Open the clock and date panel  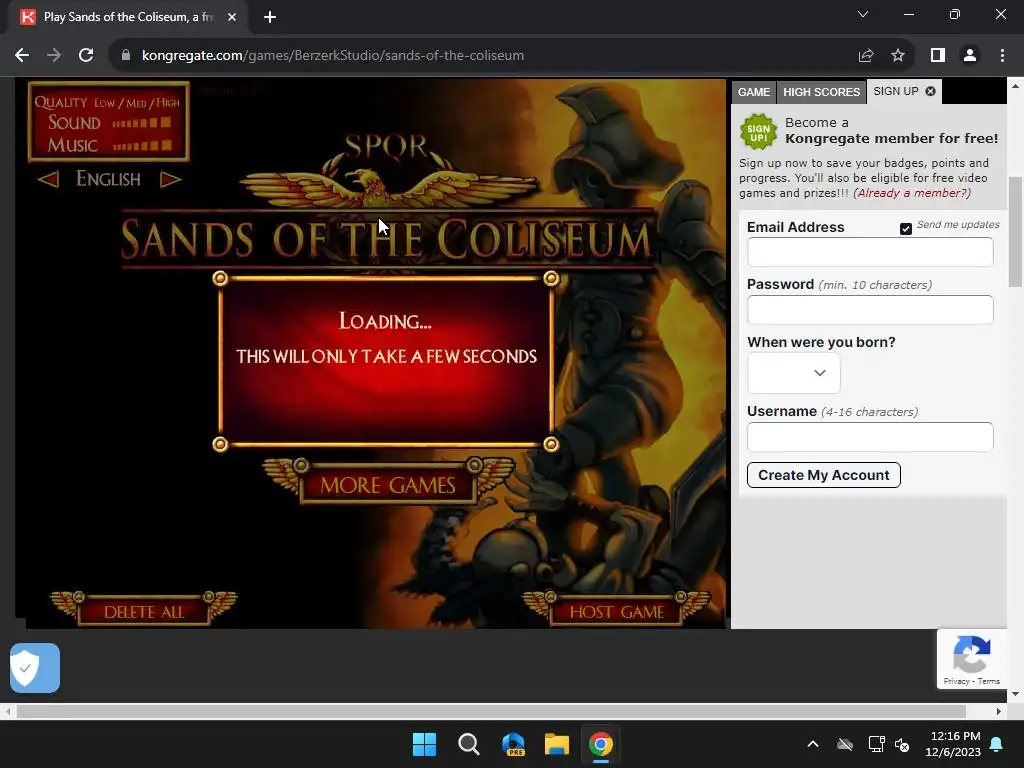(953, 744)
